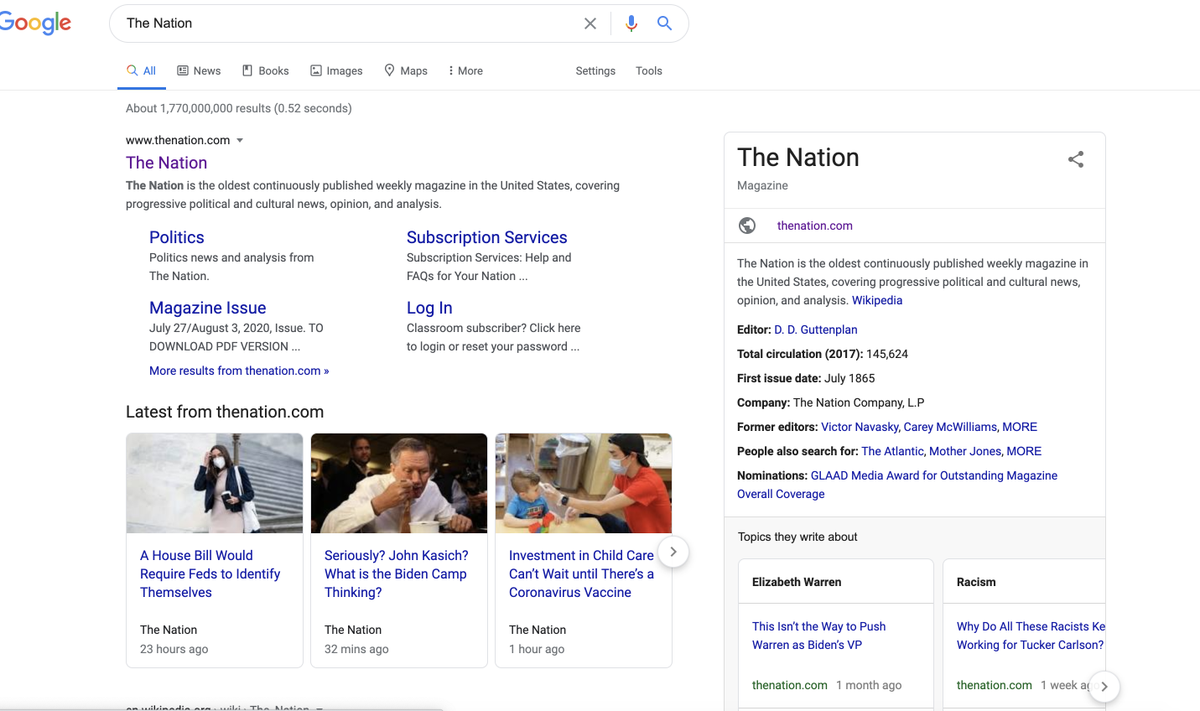
Task: Open Mother Jones related search link
Action: click(x=964, y=451)
